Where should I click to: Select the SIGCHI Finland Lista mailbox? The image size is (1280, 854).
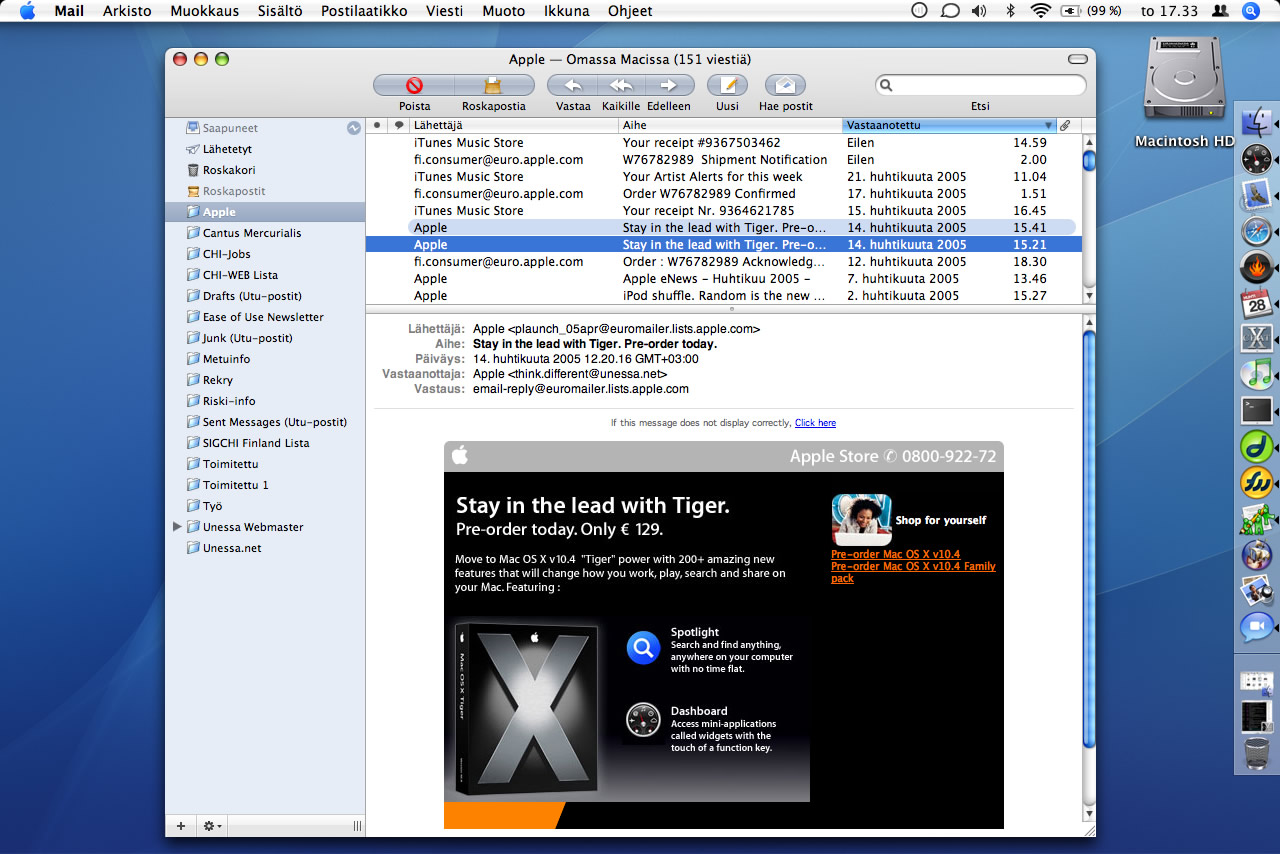(x=265, y=443)
